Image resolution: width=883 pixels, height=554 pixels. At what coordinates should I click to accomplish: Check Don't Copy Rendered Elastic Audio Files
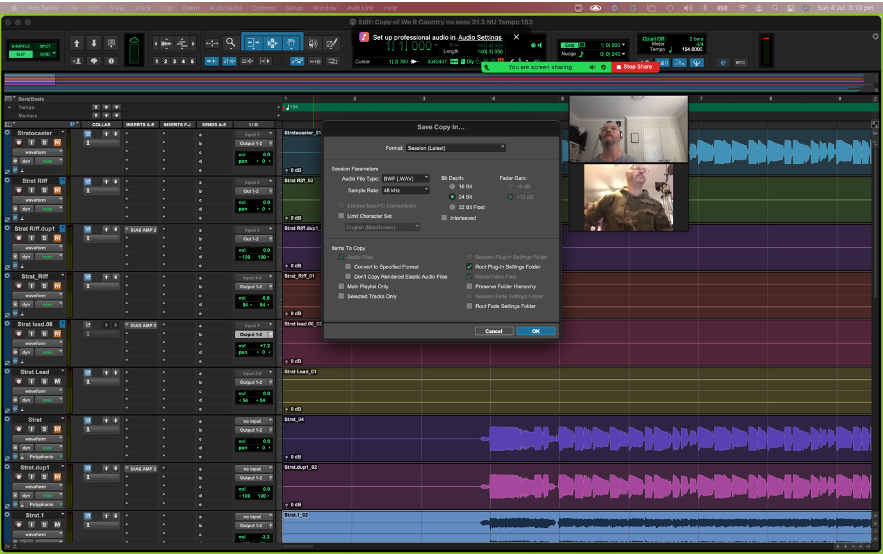[x=348, y=277]
